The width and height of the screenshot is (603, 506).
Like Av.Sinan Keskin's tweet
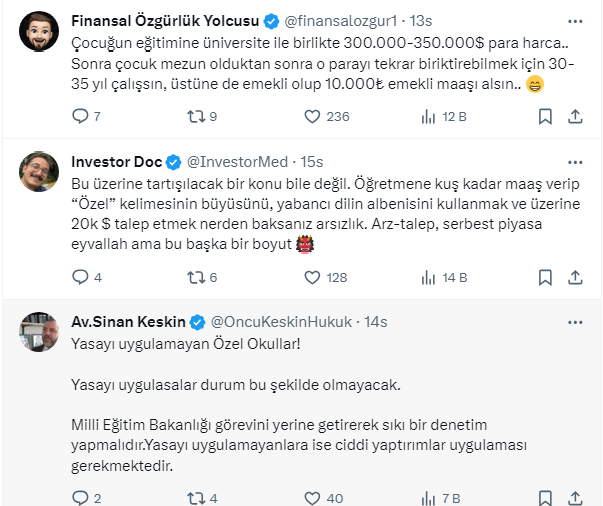(x=310, y=497)
